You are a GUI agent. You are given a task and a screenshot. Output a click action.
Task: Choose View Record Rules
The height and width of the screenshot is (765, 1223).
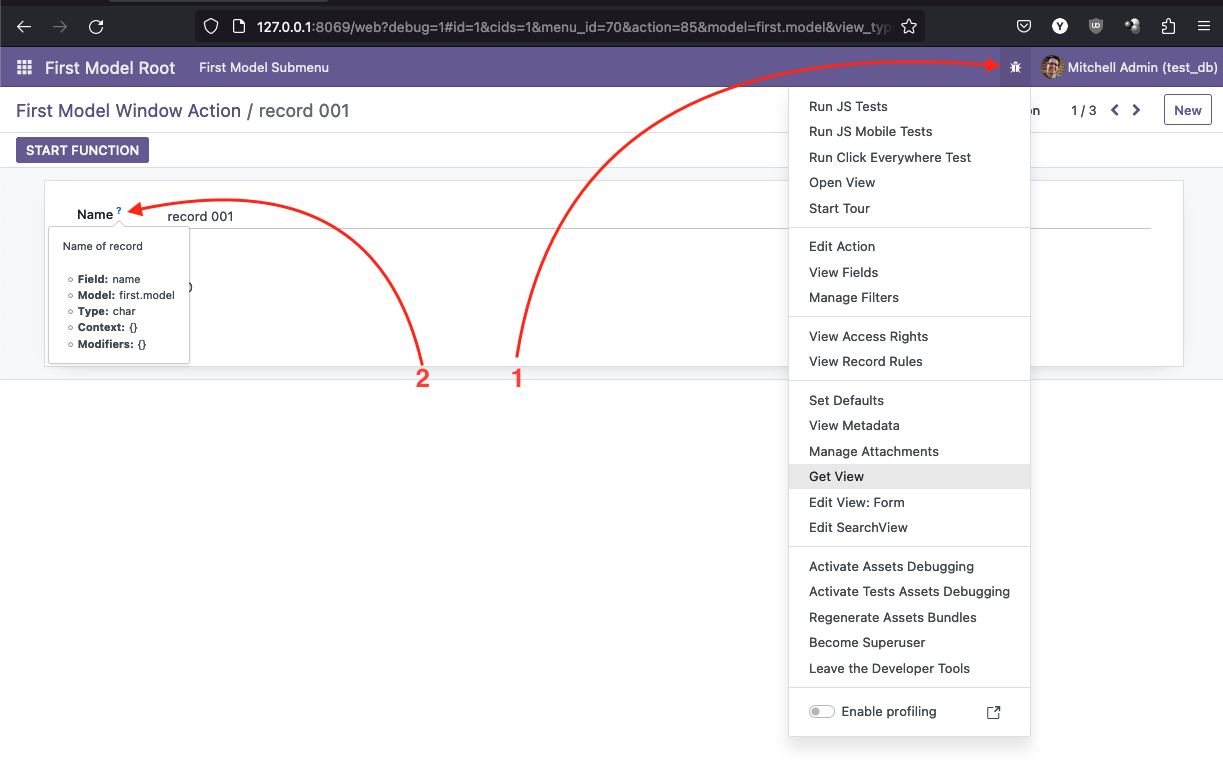point(866,361)
